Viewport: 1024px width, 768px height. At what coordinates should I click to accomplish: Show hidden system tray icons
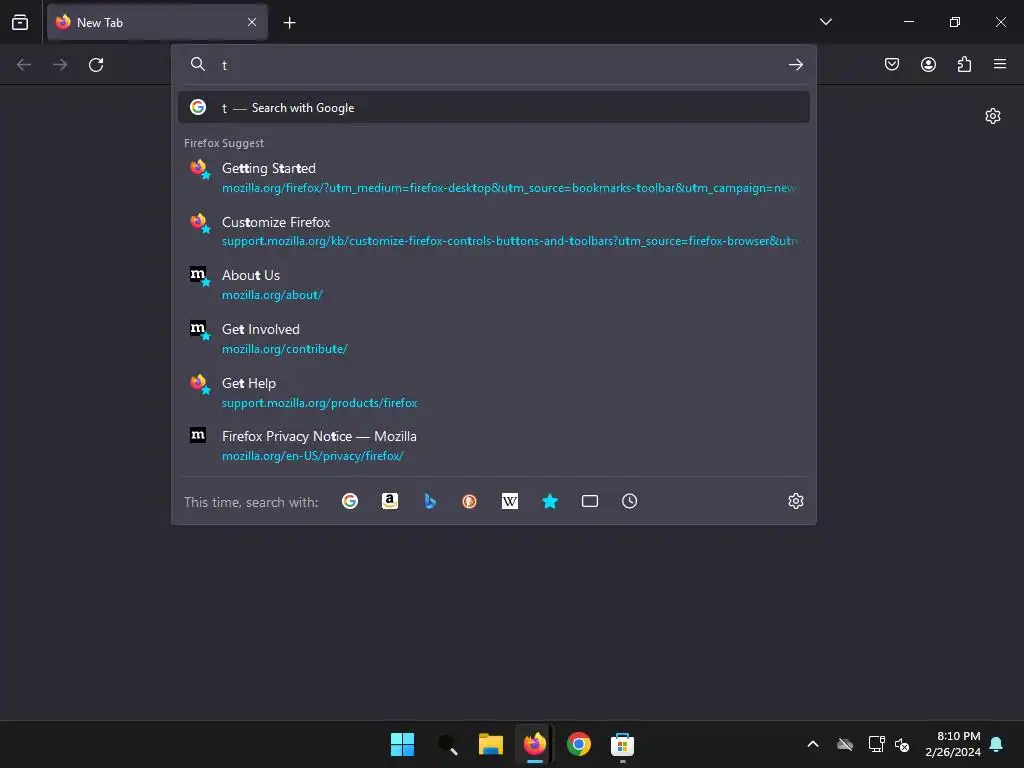(x=812, y=744)
